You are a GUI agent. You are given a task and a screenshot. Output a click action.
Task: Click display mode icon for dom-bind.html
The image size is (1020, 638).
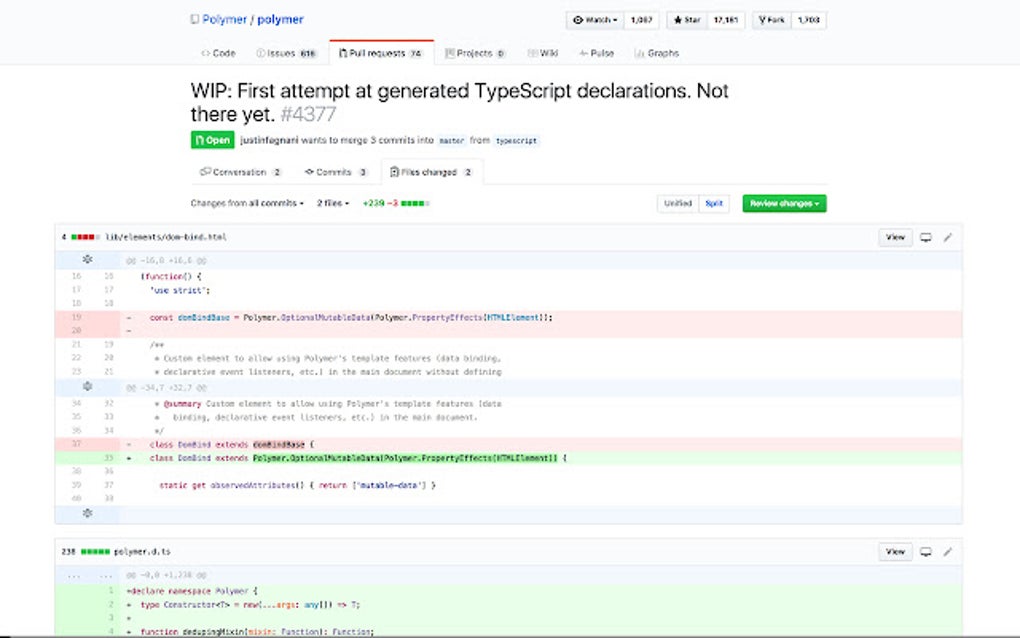coord(926,237)
